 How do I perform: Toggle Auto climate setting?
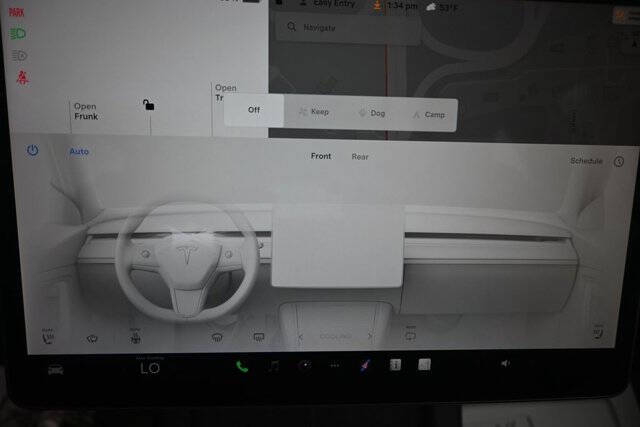tap(79, 151)
